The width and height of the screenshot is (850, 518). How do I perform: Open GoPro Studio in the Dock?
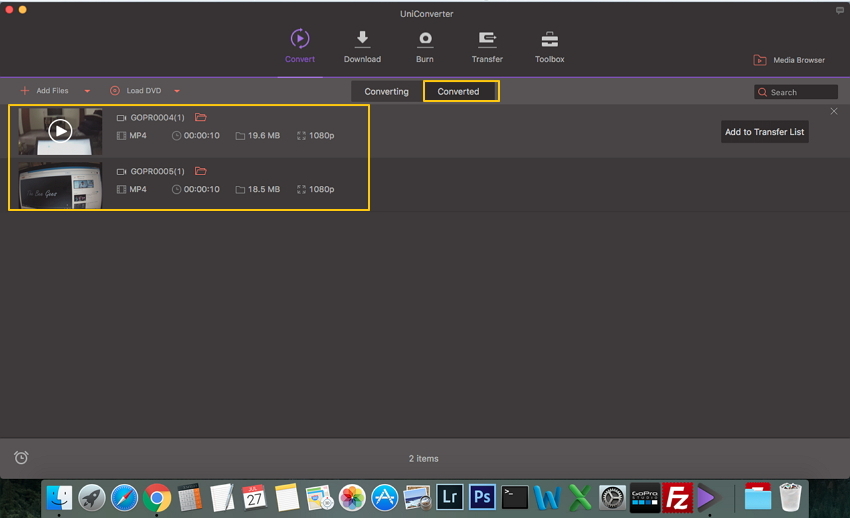(645, 497)
